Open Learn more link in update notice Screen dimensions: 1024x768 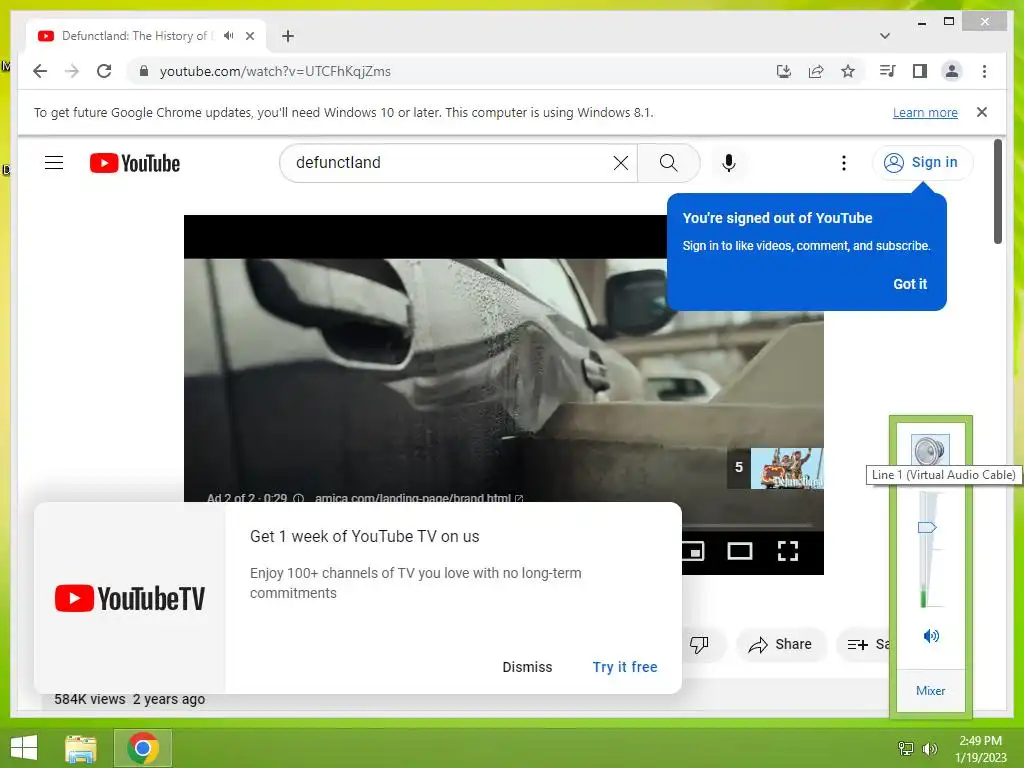(925, 112)
